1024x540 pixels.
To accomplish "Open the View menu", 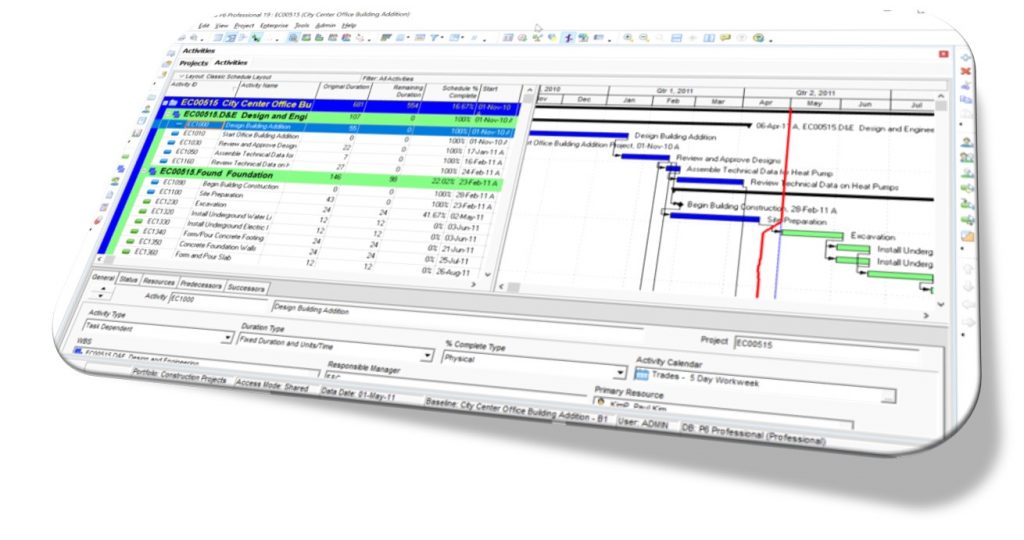I will click(x=222, y=25).
